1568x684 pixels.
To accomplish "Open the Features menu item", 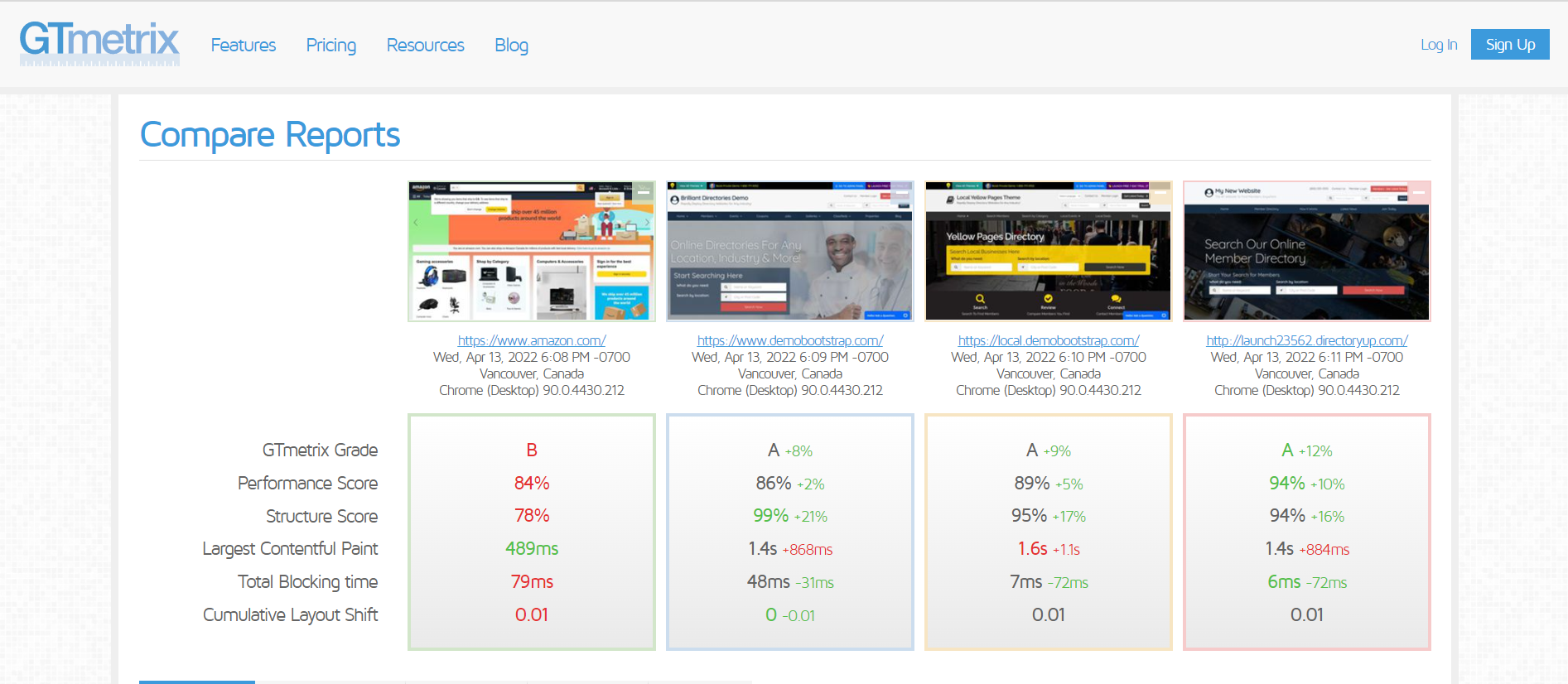I will (244, 45).
